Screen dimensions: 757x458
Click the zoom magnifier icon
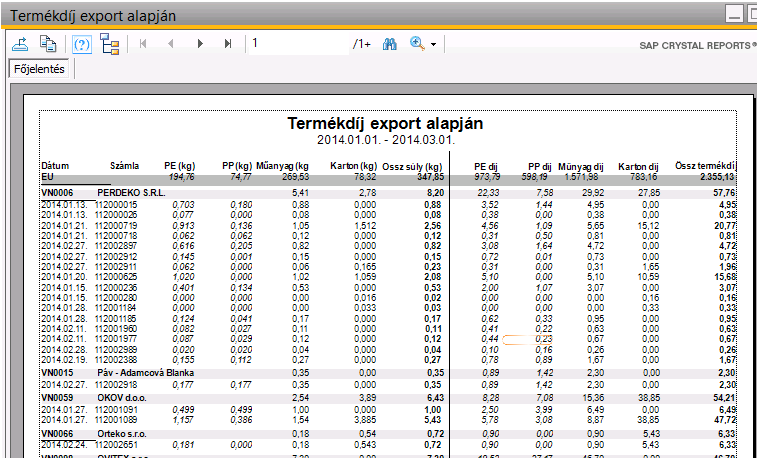(x=417, y=43)
